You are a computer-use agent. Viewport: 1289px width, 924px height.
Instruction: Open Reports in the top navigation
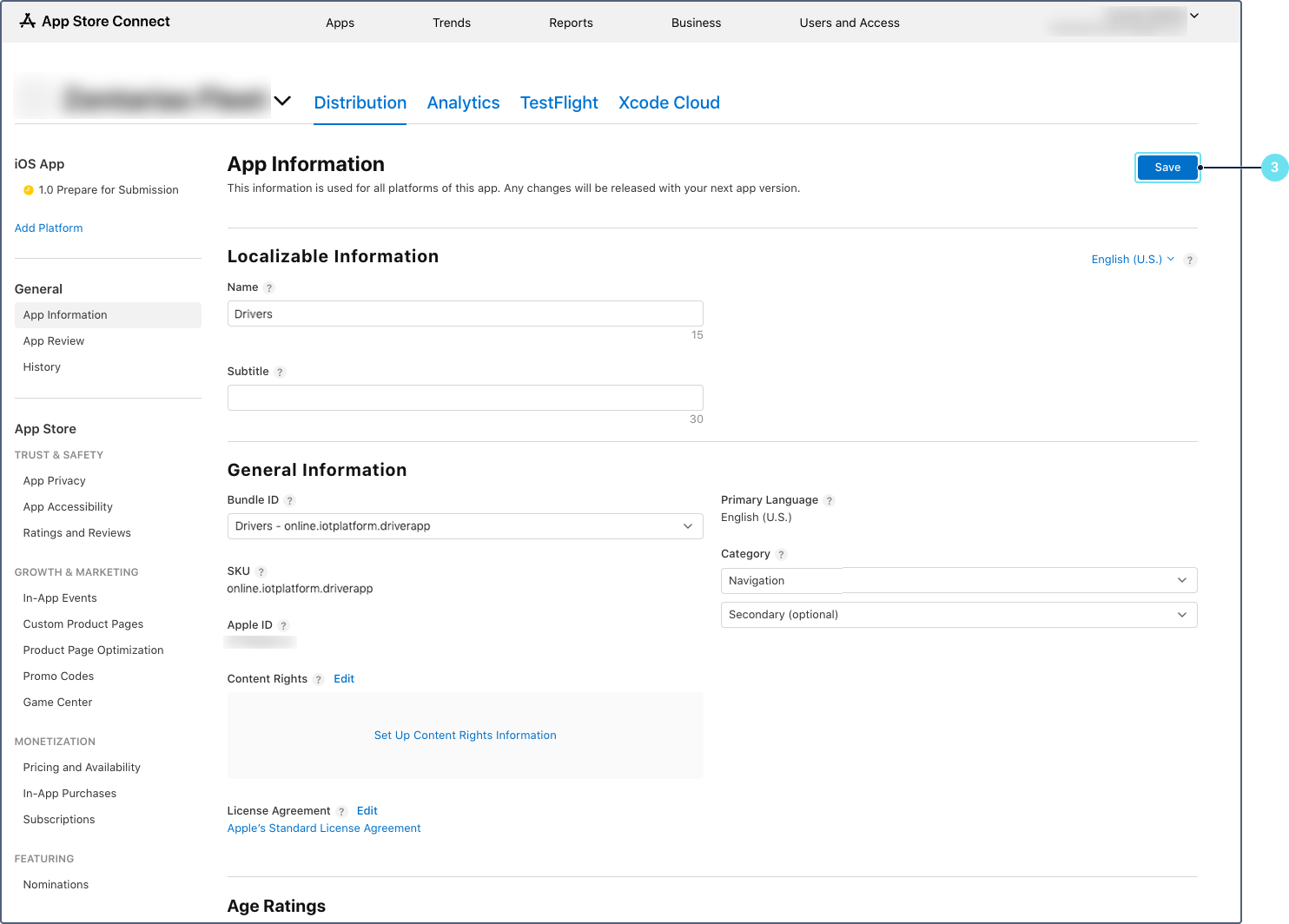571,23
